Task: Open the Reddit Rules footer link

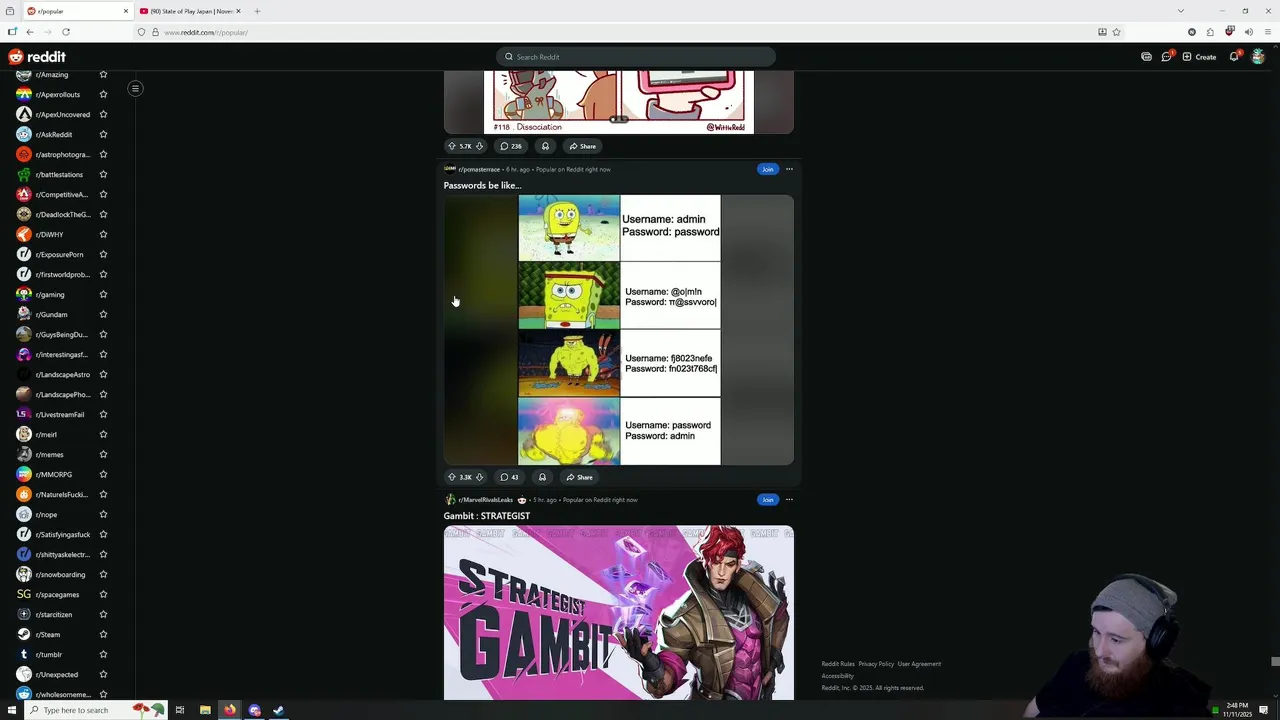Action: tap(838, 664)
